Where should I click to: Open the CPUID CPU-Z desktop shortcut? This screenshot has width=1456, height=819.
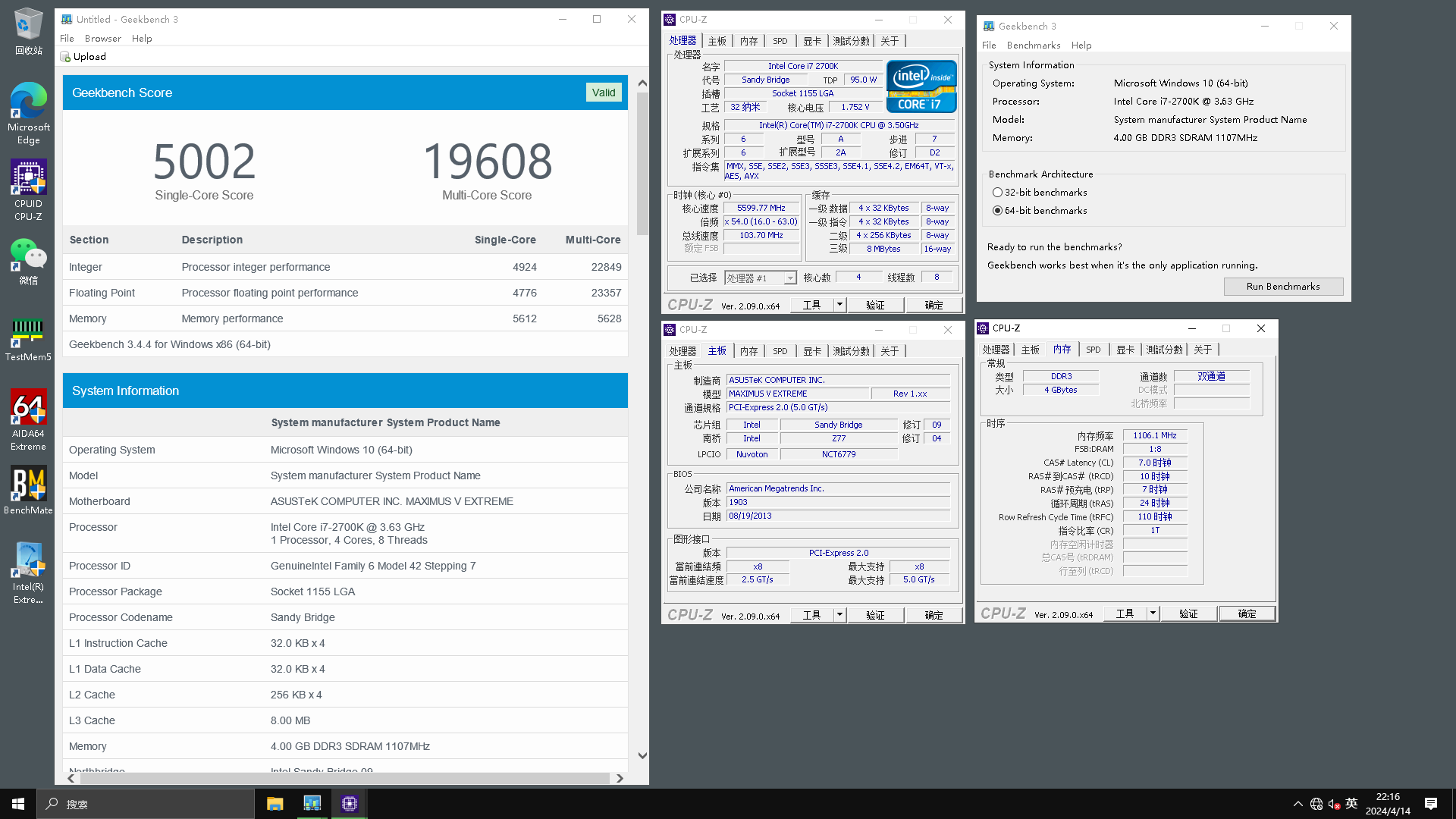(x=28, y=190)
